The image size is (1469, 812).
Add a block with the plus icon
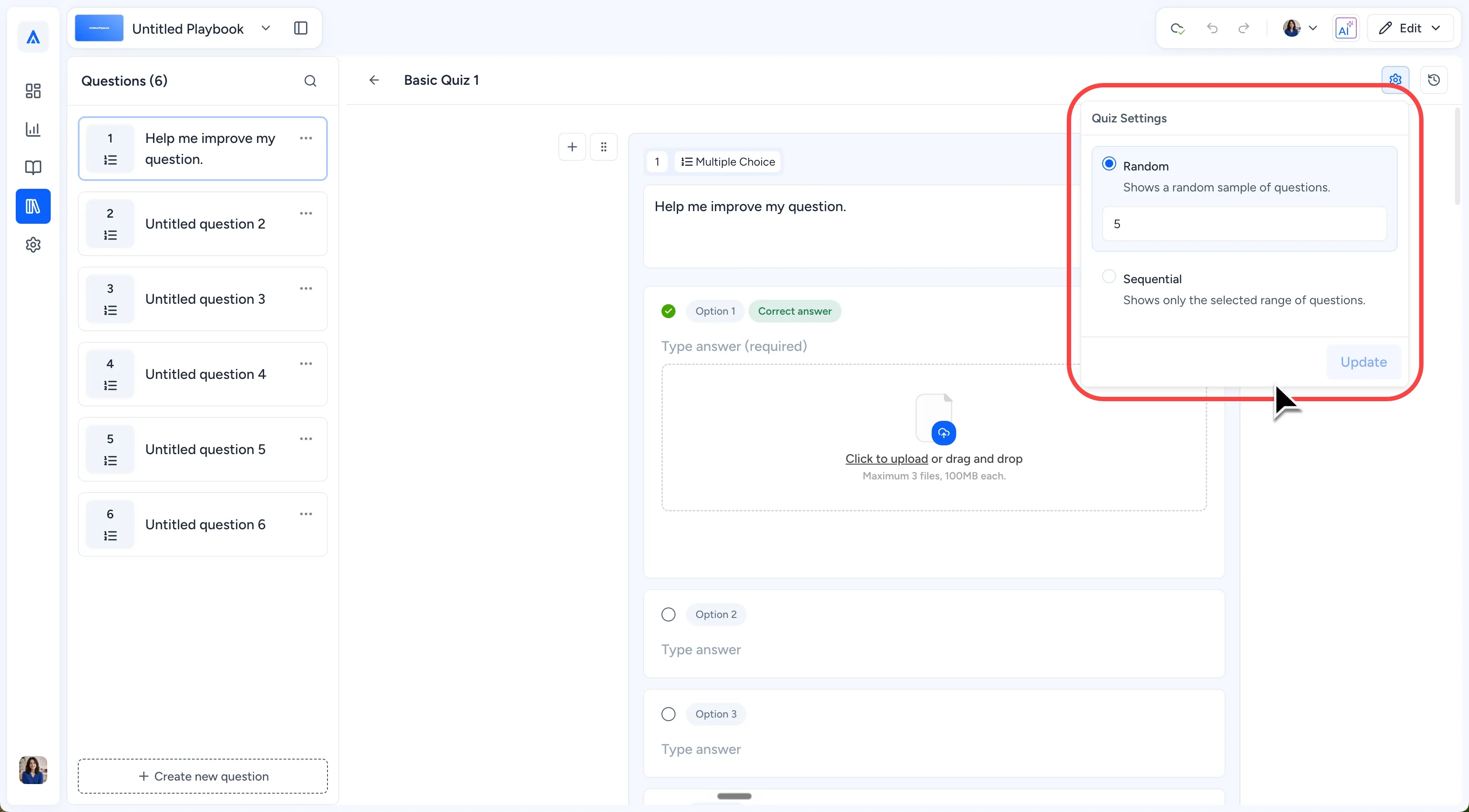click(572, 147)
